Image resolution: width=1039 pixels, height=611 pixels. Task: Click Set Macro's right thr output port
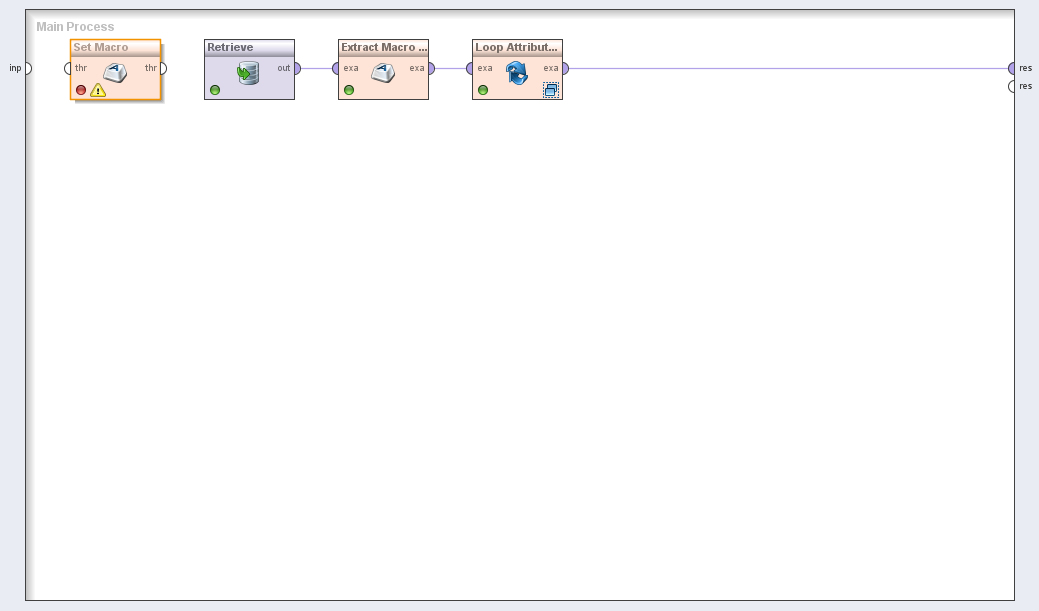(162, 68)
